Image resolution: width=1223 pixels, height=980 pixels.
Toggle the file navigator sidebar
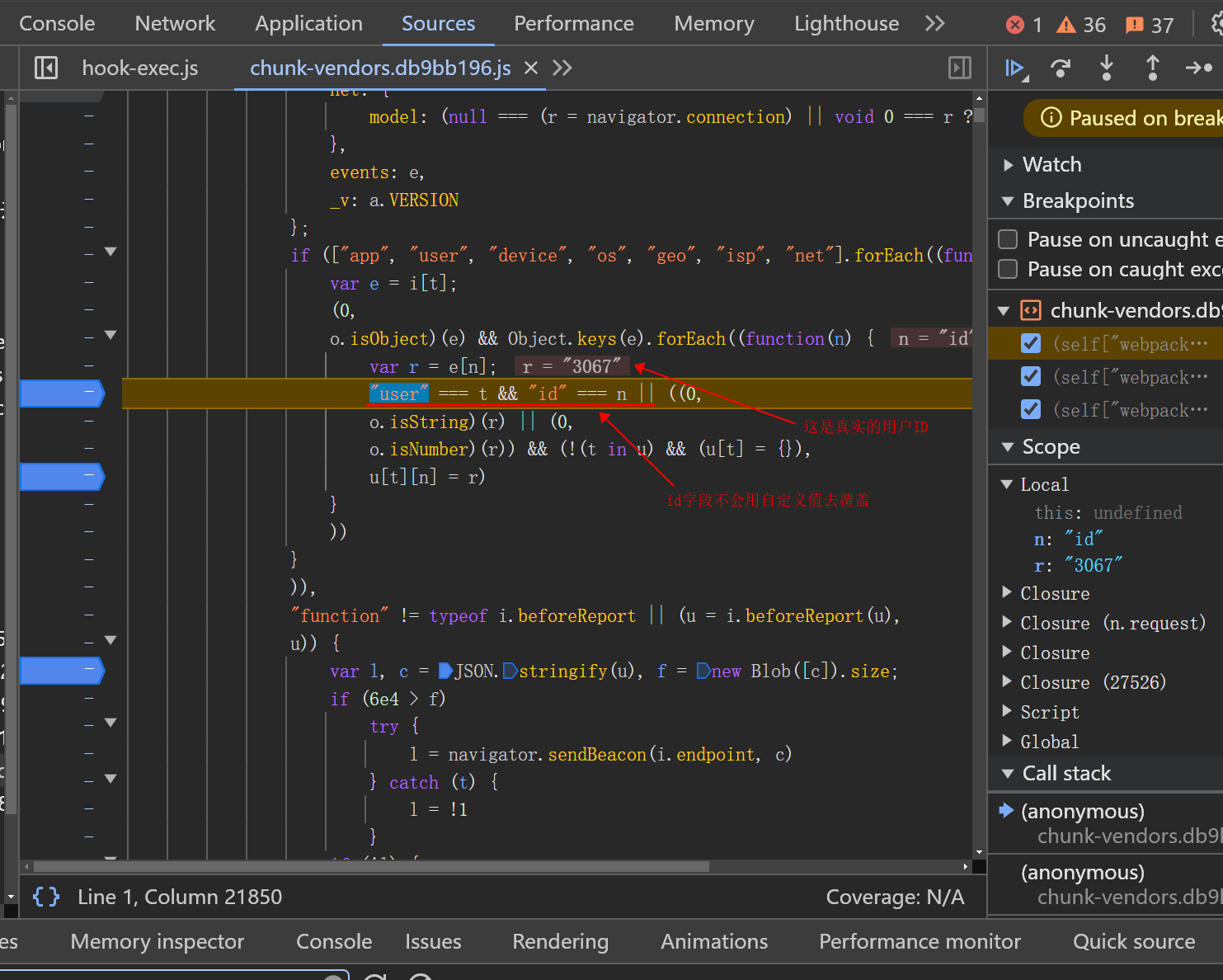point(46,68)
